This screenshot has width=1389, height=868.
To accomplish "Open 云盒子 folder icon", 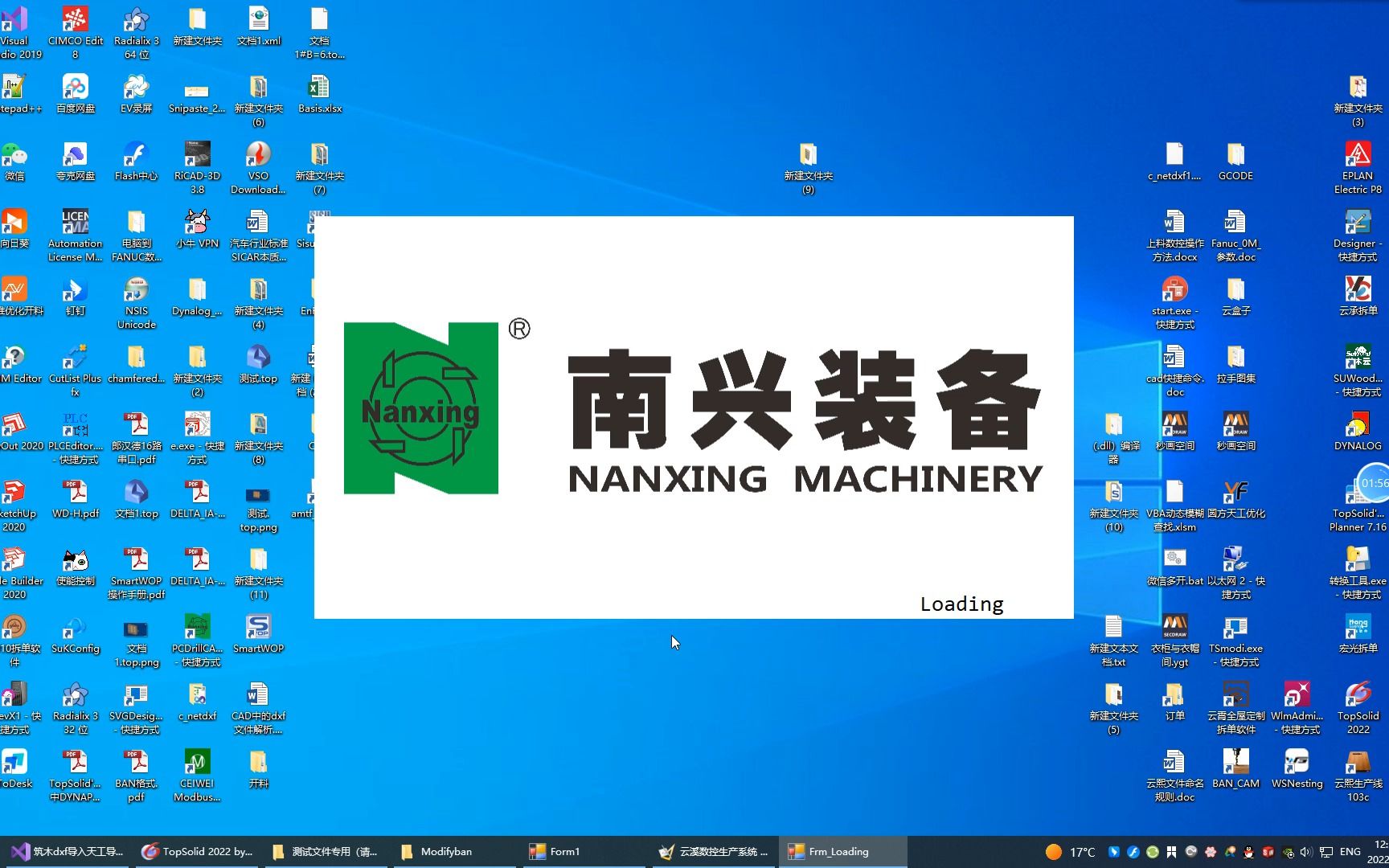I will click(1236, 296).
